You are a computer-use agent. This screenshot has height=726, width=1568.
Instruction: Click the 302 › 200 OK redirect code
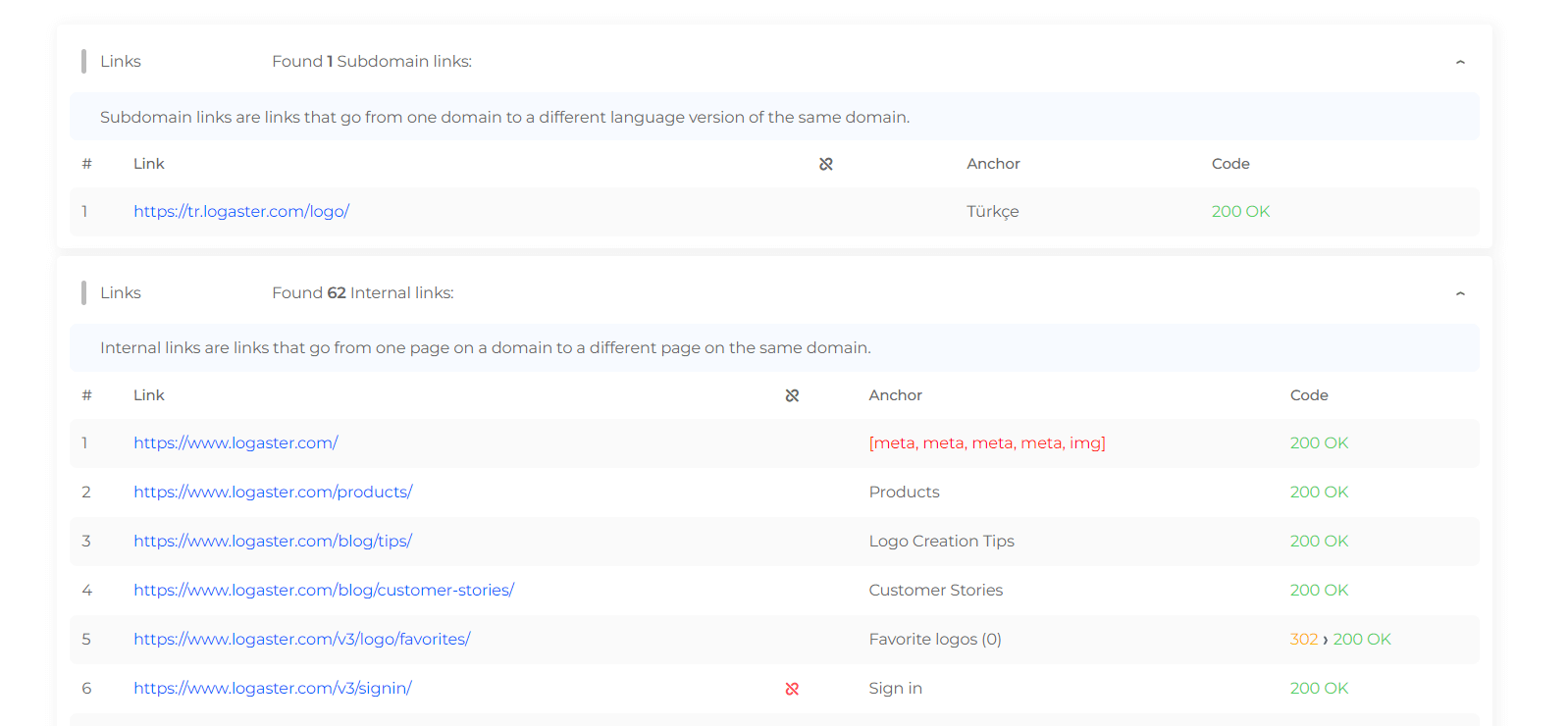point(1340,639)
